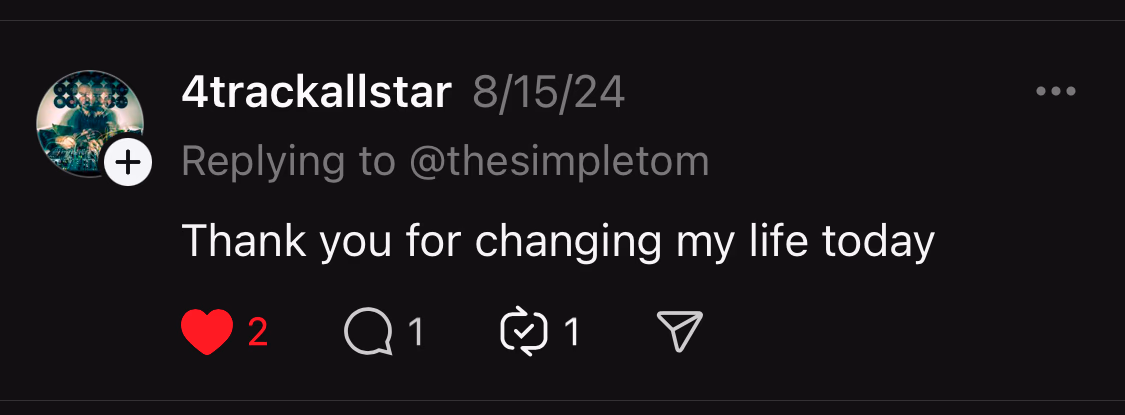
Task: Share the post with paper plane icon
Action: pos(680,332)
